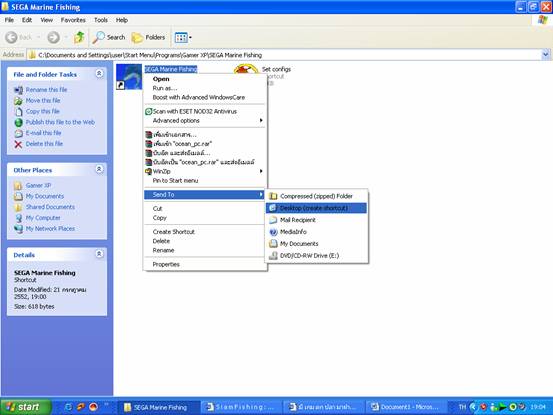553x415 pixels.
Task: Select the Set configs shortcut icon
Action: 246,68
